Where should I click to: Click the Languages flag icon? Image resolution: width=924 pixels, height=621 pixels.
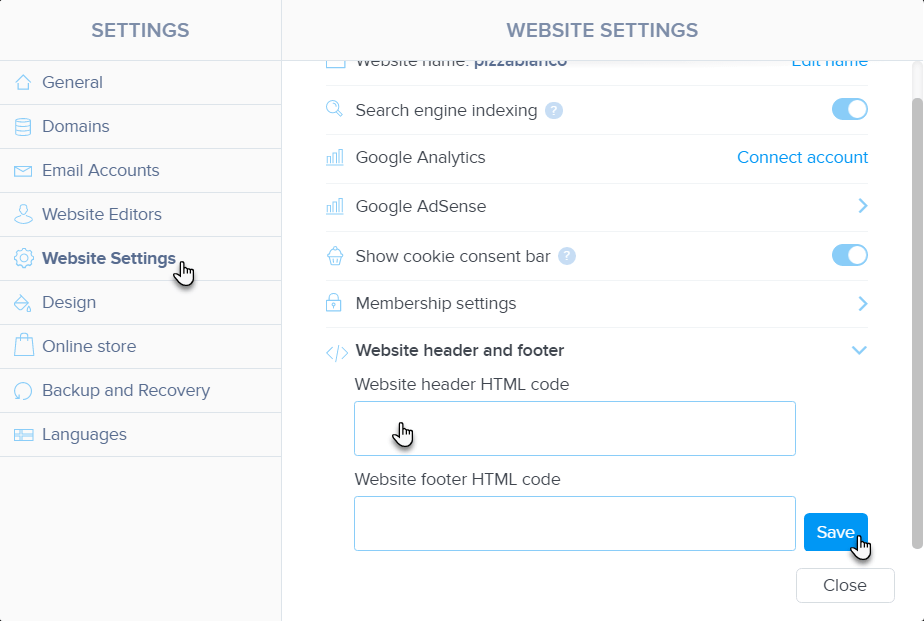click(x=23, y=435)
